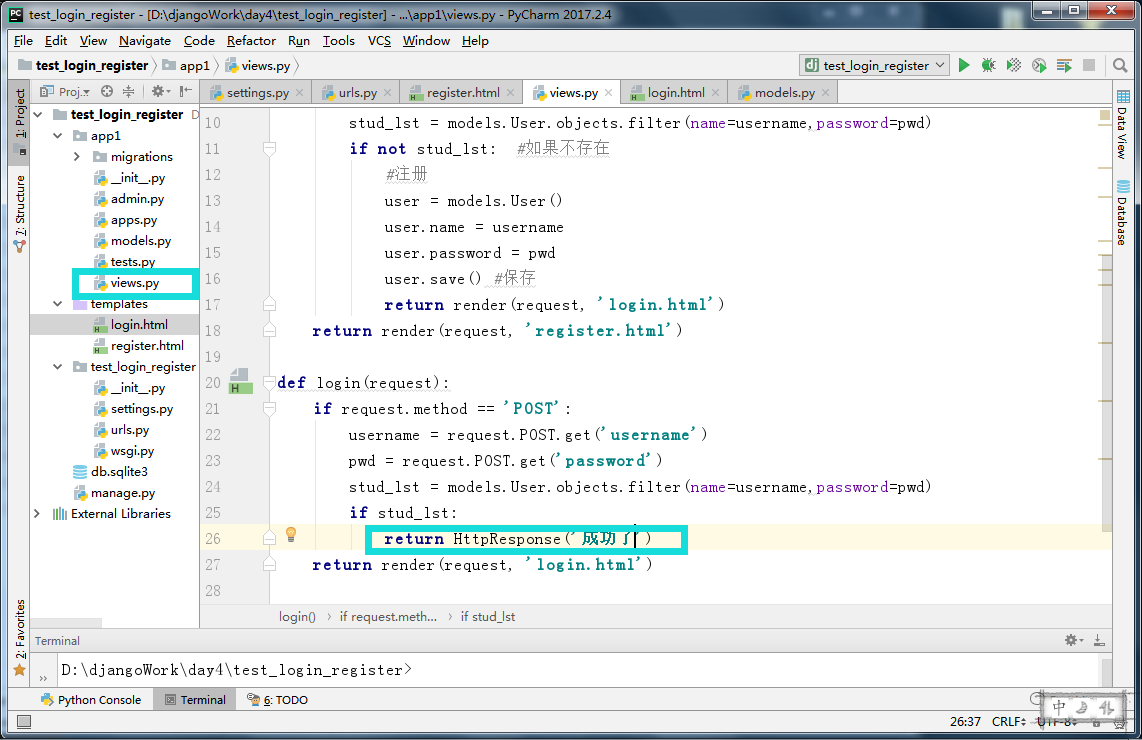This screenshot has width=1142, height=740.
Task: Click the terminal command prompt line
Action: (236, 669)
